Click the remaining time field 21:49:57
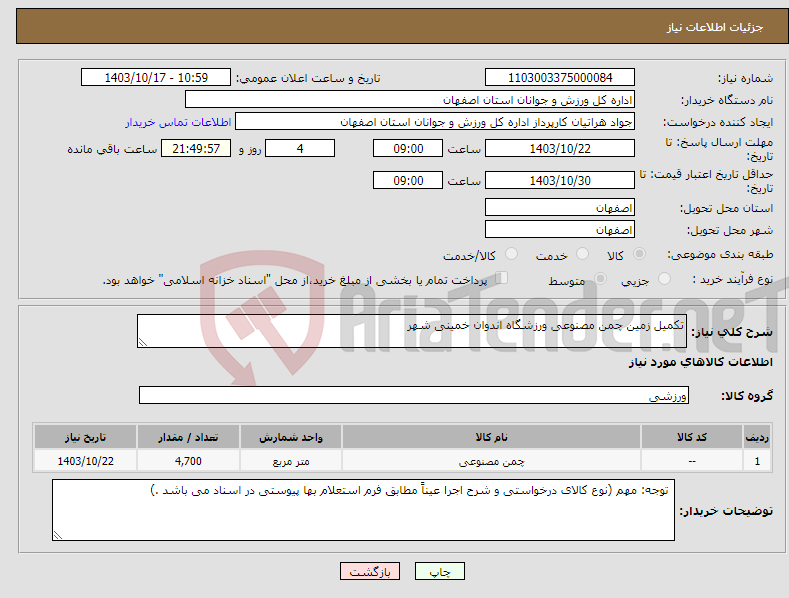This screenshot has width=789, height=598. tap(196, 148)
